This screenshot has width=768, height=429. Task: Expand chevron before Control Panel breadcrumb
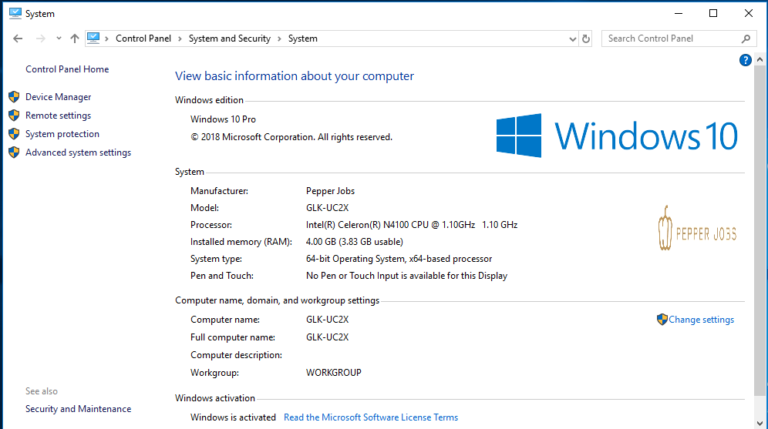106,39
